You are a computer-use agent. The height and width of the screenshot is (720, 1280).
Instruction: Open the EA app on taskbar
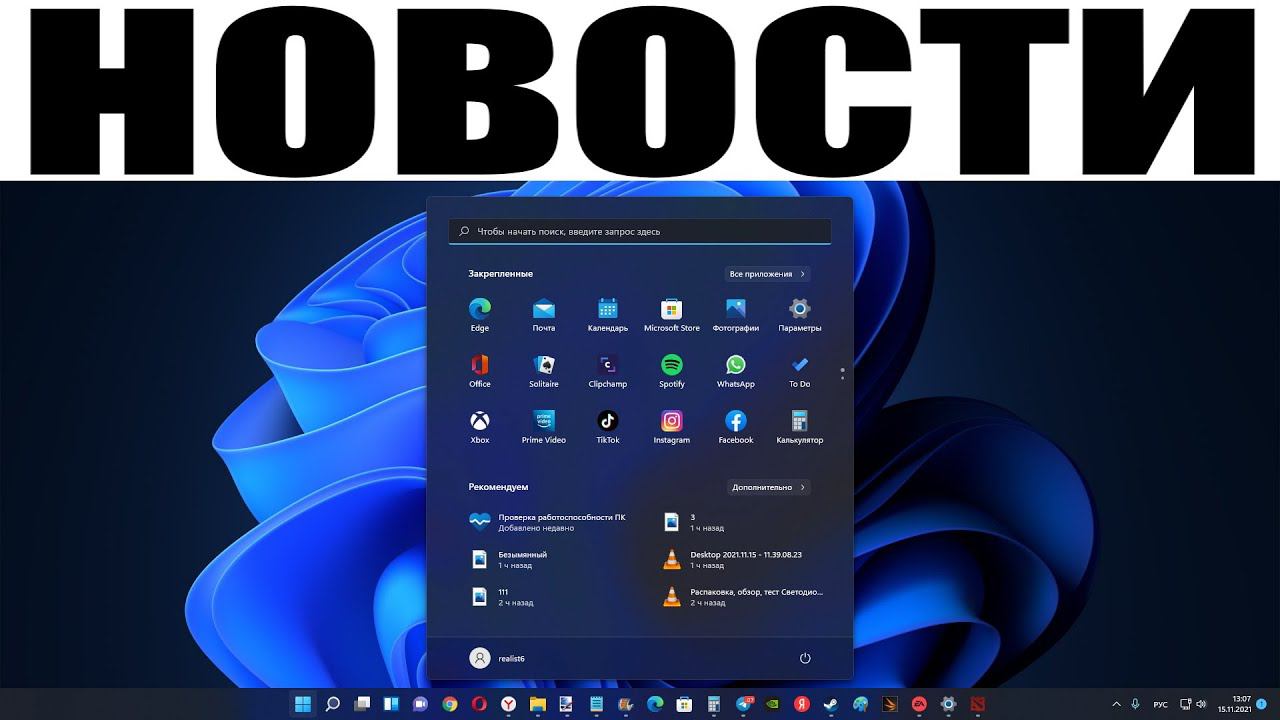click(x=919, y=704)
